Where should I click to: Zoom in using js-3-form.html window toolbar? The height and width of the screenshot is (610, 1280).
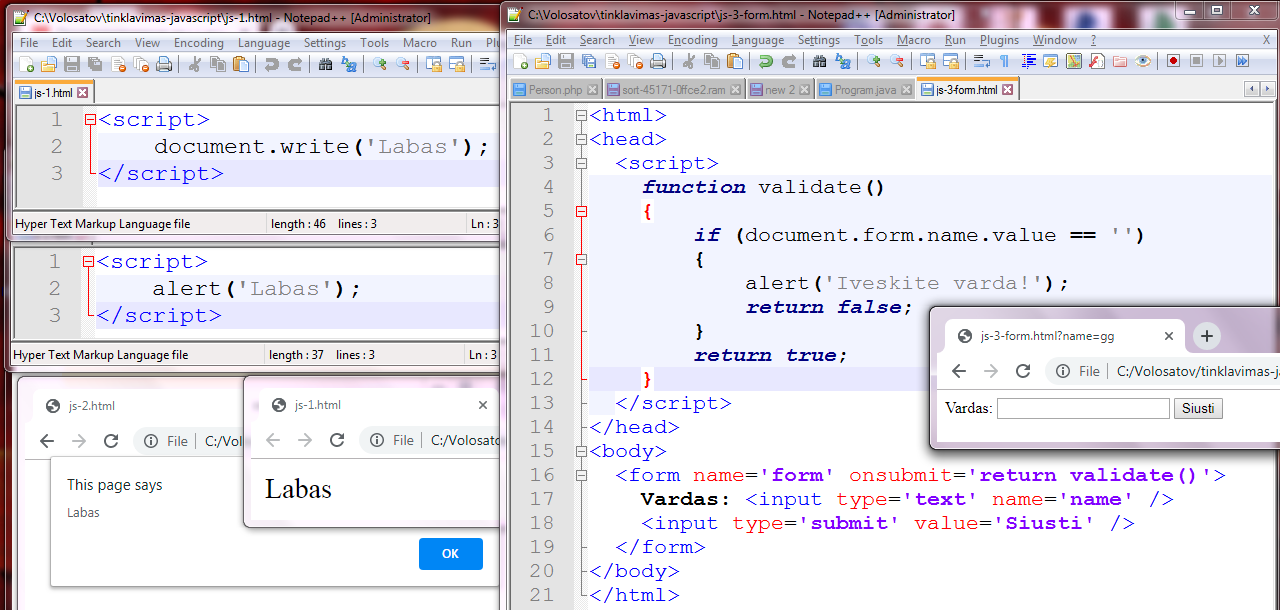coord(874,61)
